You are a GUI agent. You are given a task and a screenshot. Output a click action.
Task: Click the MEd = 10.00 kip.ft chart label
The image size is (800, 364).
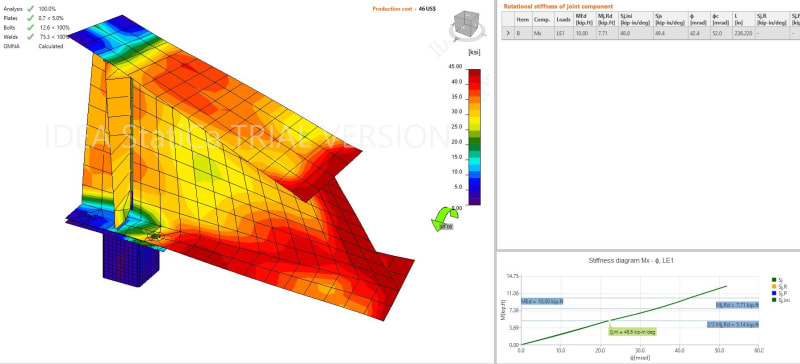click(542, 301)
